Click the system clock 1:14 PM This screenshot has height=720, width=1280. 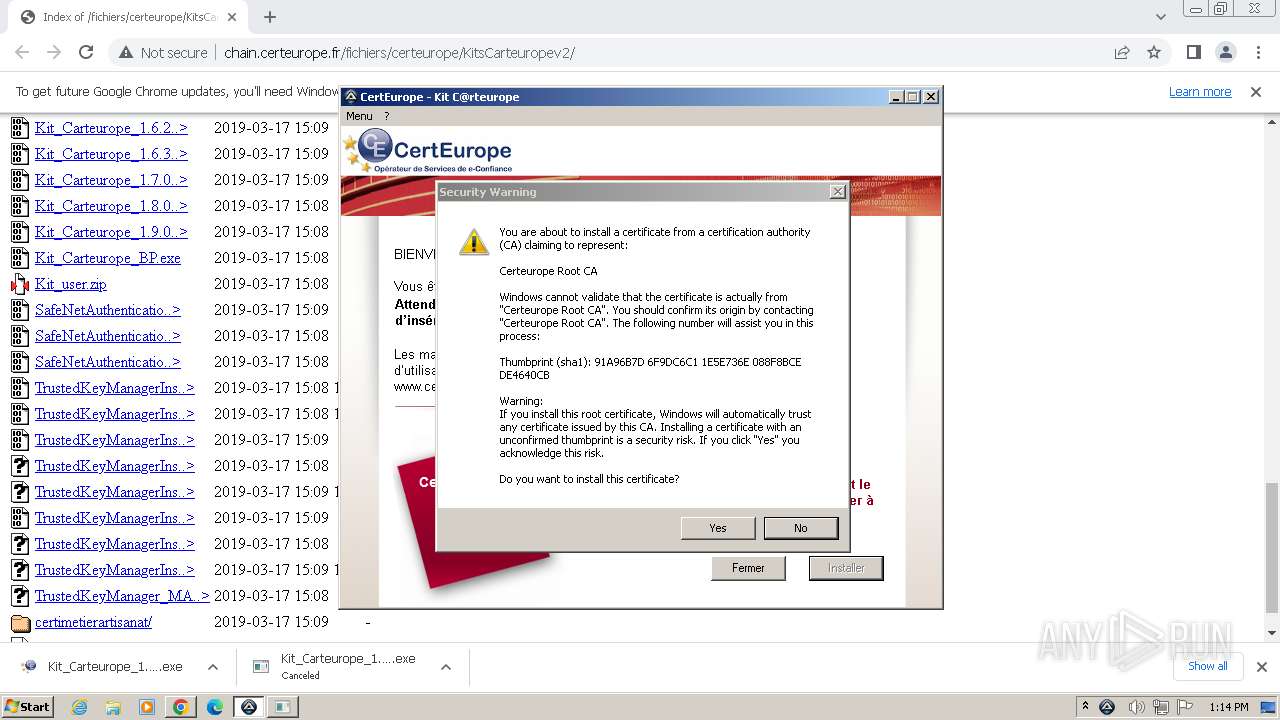point(1228,707)
